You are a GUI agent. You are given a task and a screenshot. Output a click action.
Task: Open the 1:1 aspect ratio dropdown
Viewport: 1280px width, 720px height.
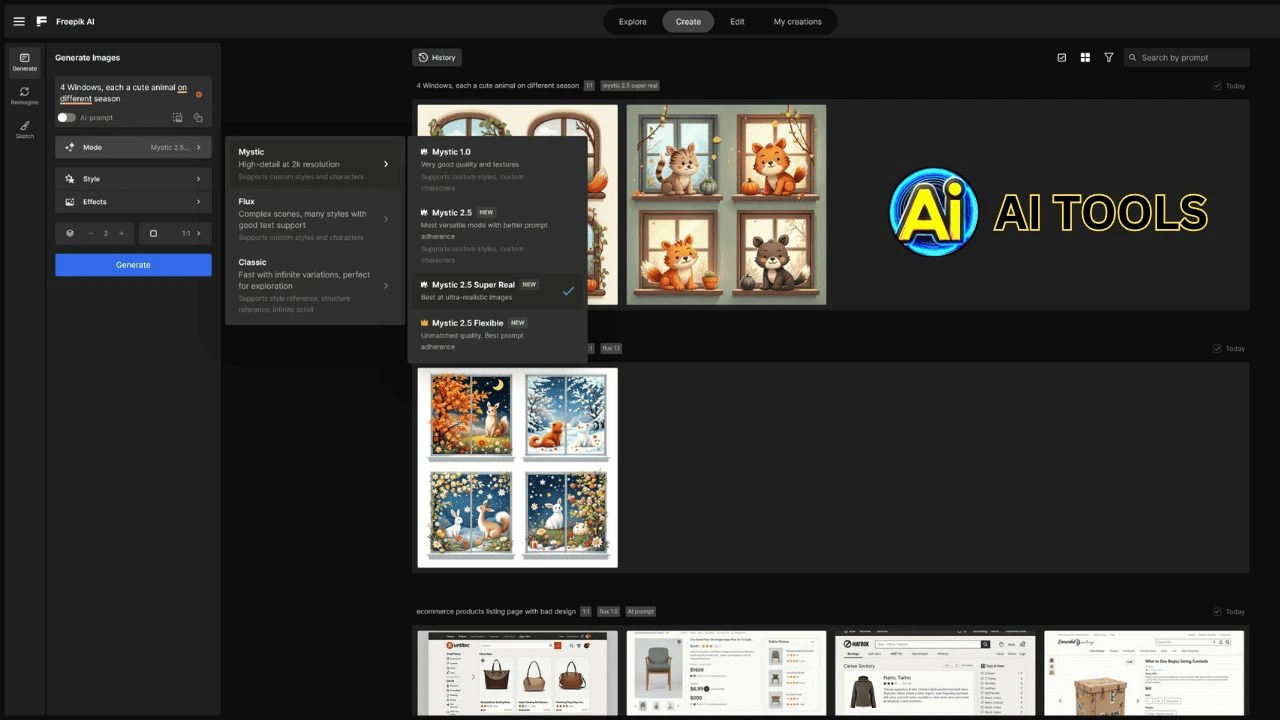click(175, 233)
